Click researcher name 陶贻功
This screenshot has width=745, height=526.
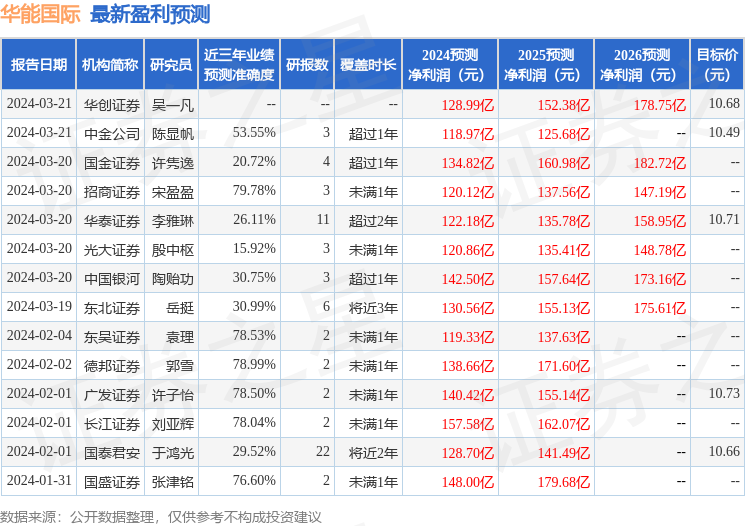pyautogui.click(x=172, y=279)
